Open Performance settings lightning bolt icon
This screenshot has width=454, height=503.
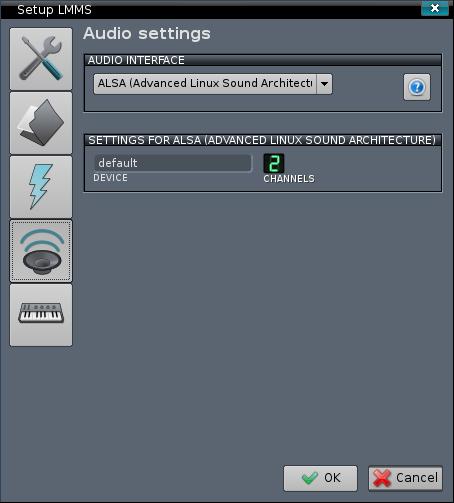coord(41,187)
